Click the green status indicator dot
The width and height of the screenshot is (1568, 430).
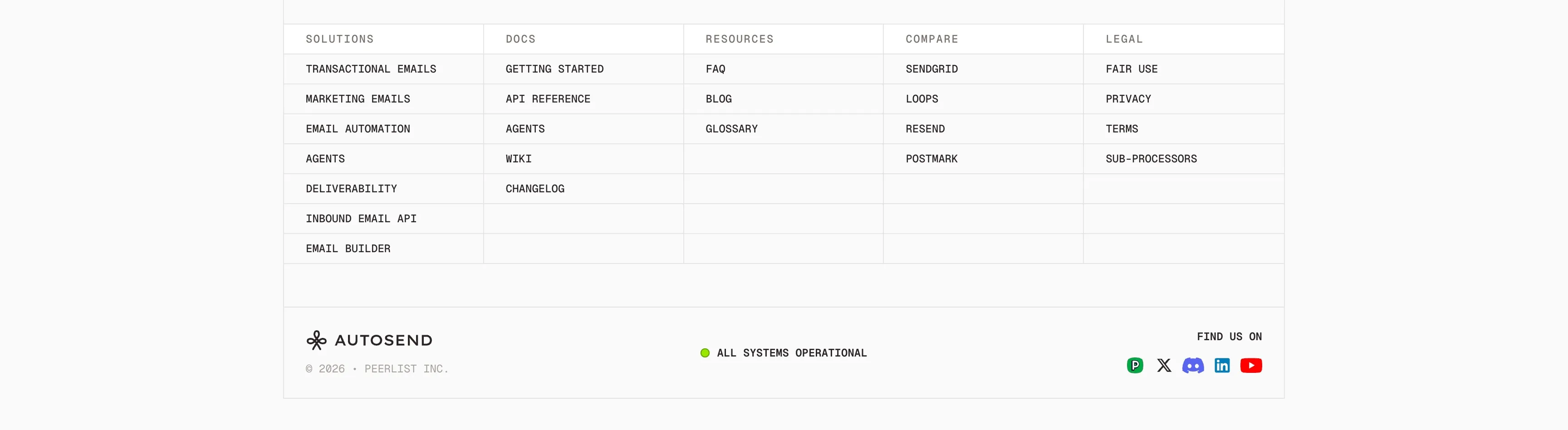tap(705, 353)
